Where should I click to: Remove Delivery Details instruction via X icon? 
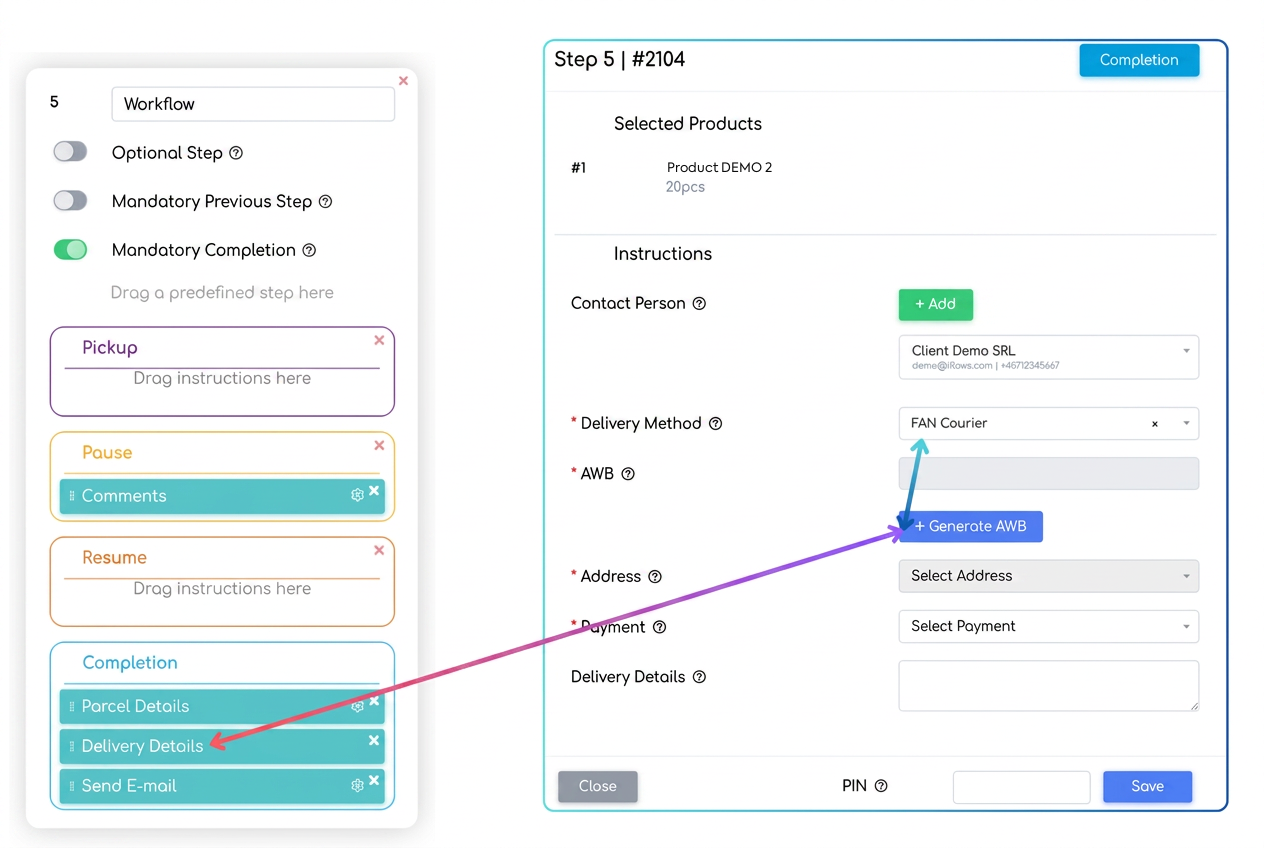(x=374, y=740)
